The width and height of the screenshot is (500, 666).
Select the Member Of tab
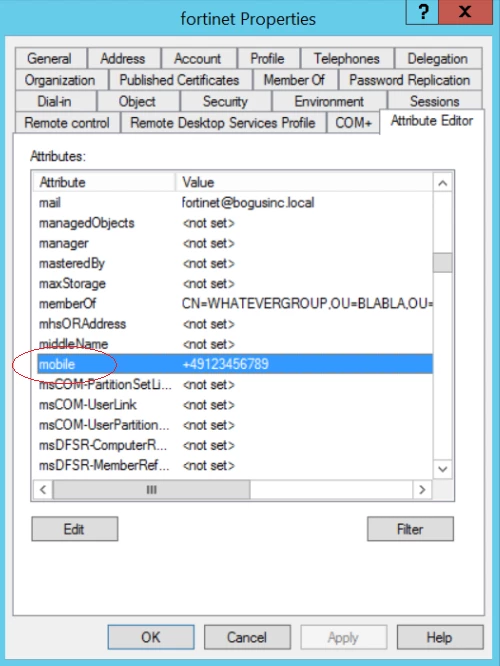(295, 80)
